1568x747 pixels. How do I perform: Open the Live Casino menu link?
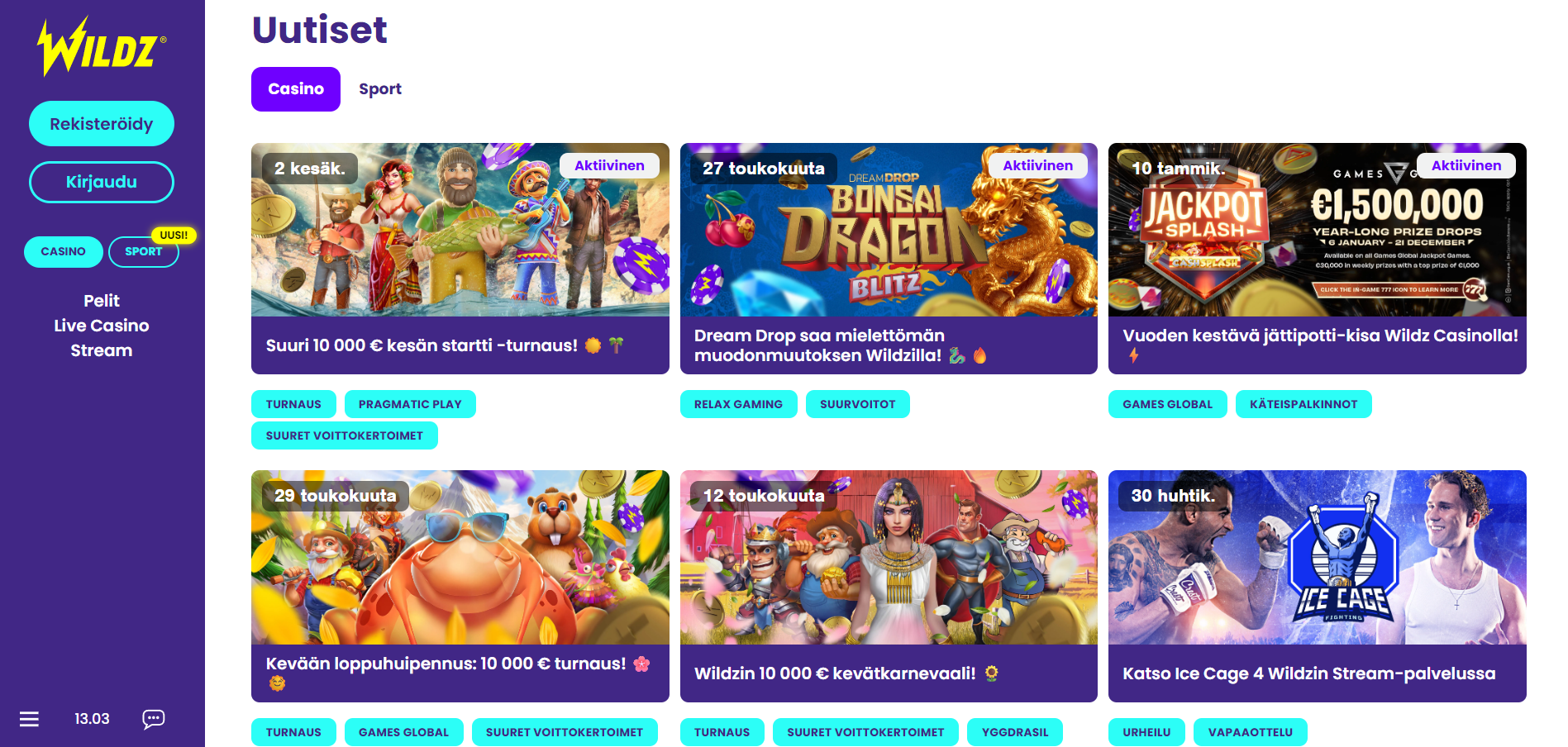[x=102, y=326]
